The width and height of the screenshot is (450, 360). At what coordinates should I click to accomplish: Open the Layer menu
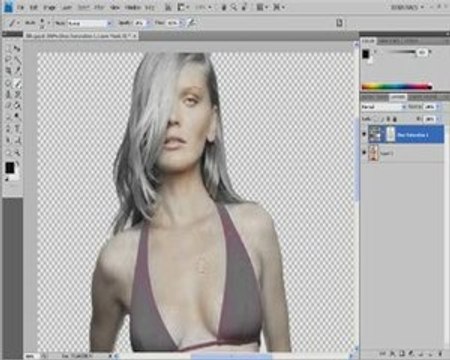pyautogui.click(x=67, y=7)
